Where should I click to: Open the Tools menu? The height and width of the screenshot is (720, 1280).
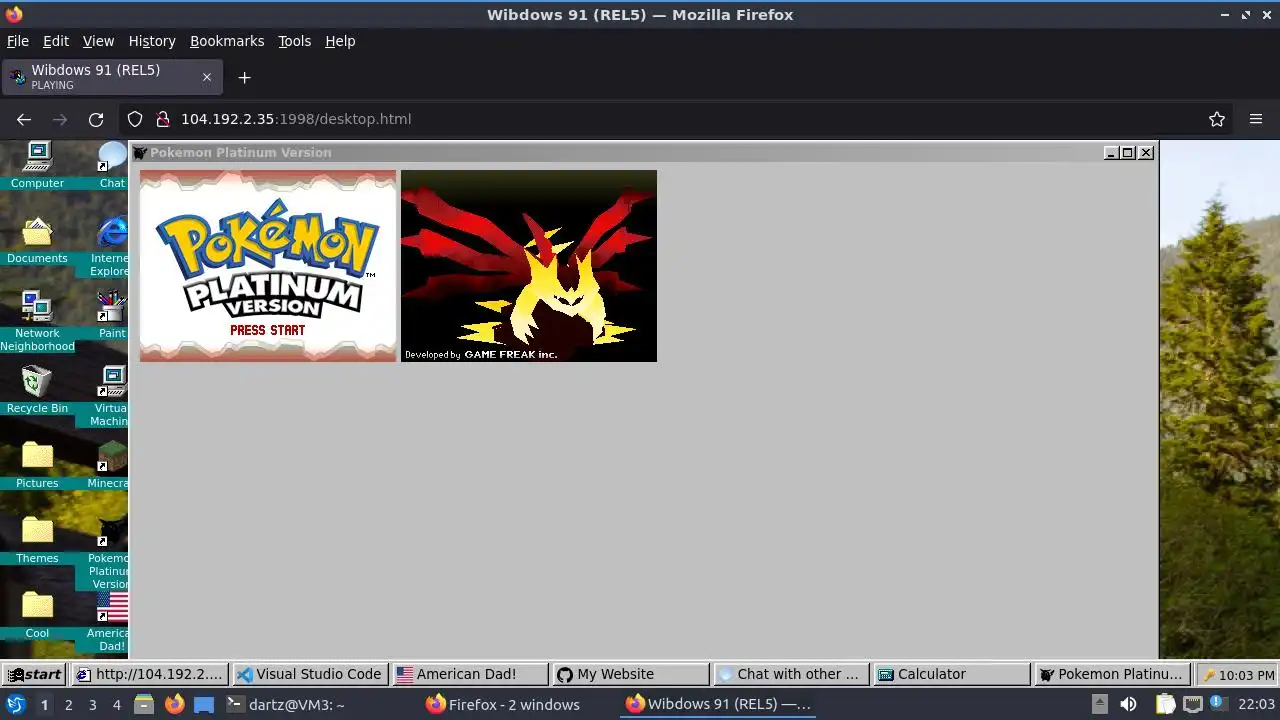click(294, 41)
